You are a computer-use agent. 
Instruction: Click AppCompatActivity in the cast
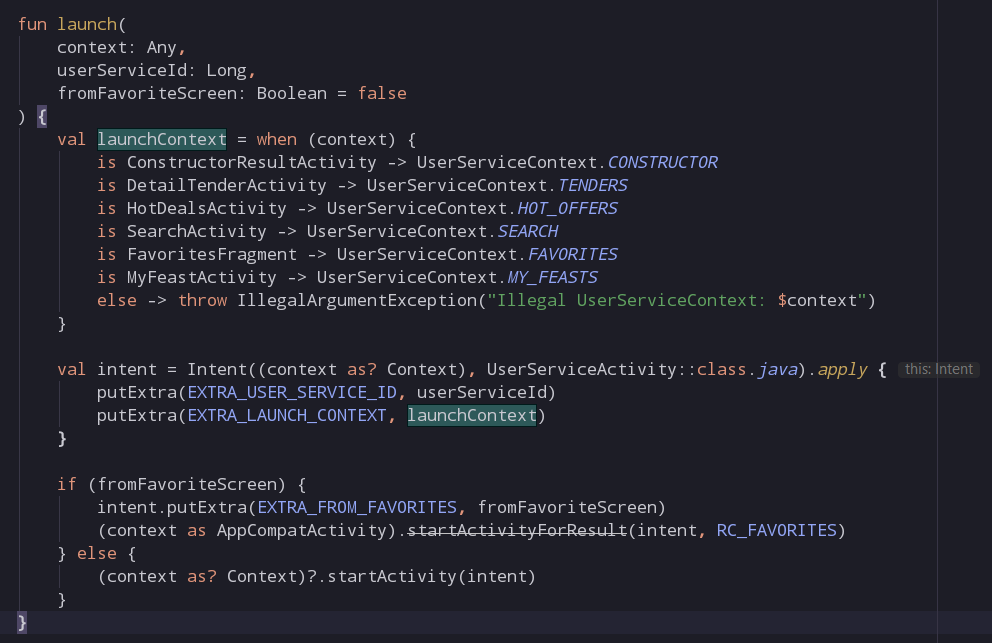pyautogui.click(x=301, y=530)
